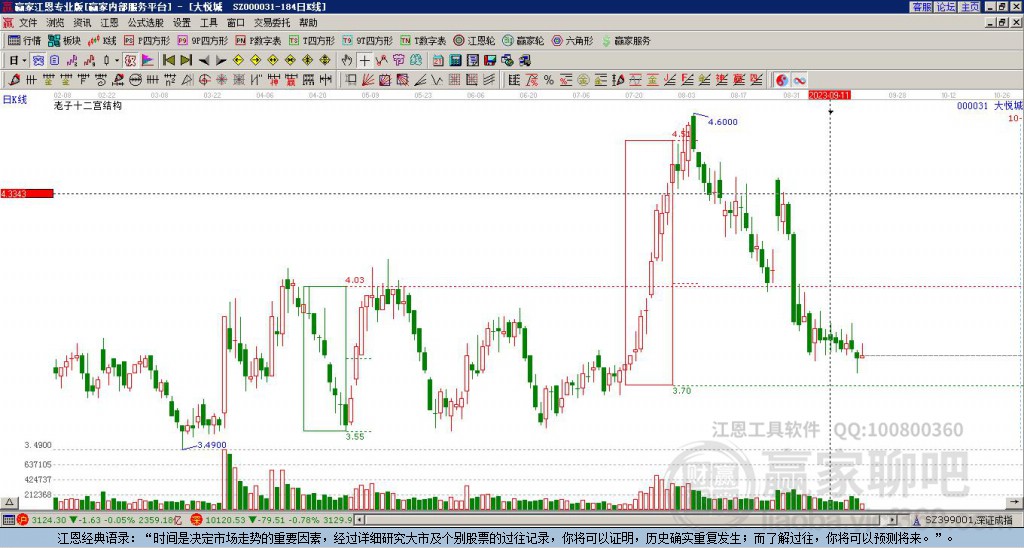1024x548 pixels.
Task: Click the 主页 homepage link
Action: pyautogui.click(x=970, y=7)
